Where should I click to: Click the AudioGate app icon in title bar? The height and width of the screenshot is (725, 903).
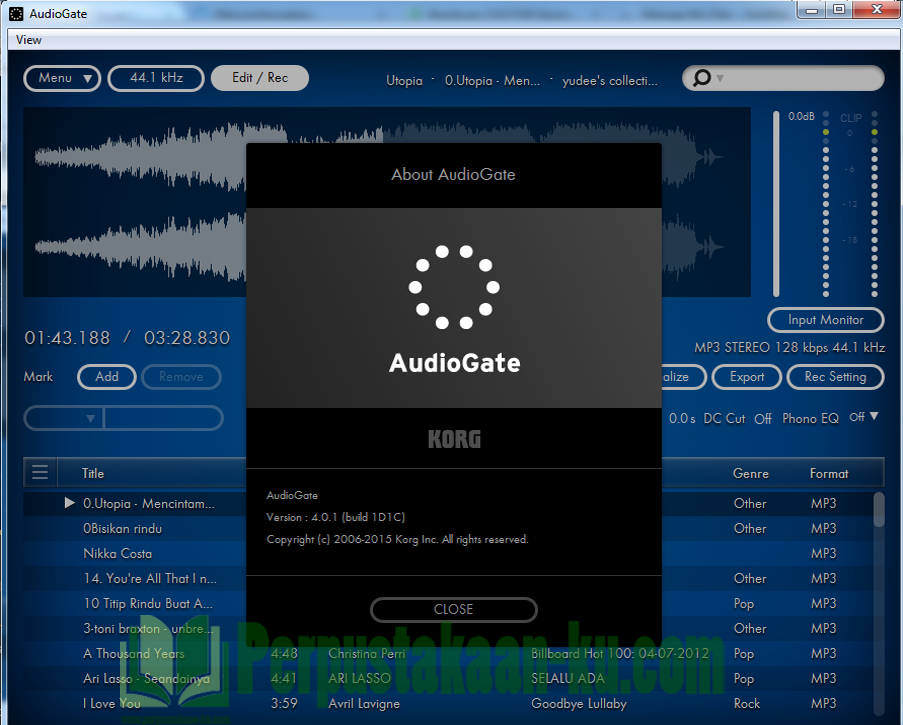pos(16,13)
